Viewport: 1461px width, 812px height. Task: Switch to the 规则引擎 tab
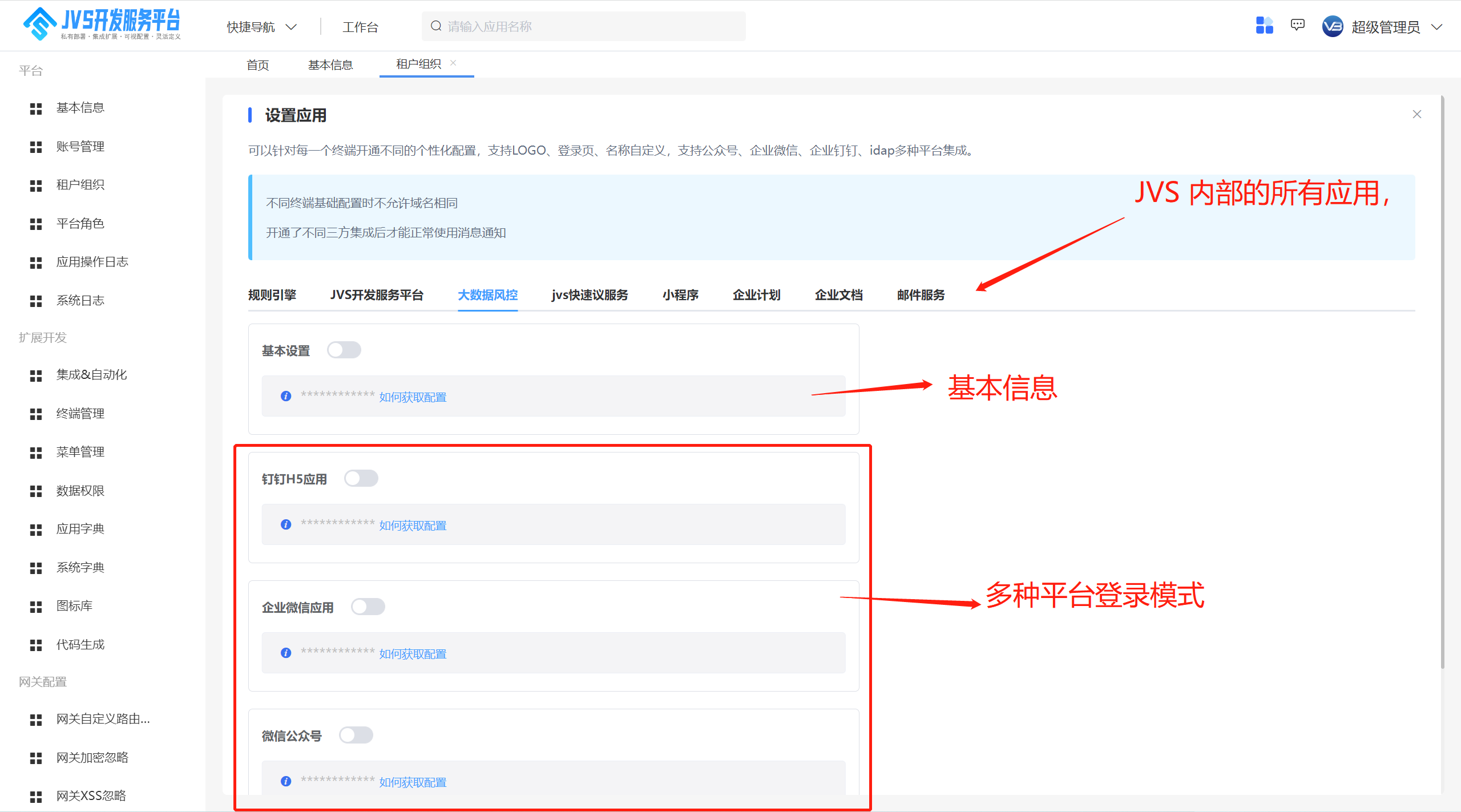[x=272, y=295]
